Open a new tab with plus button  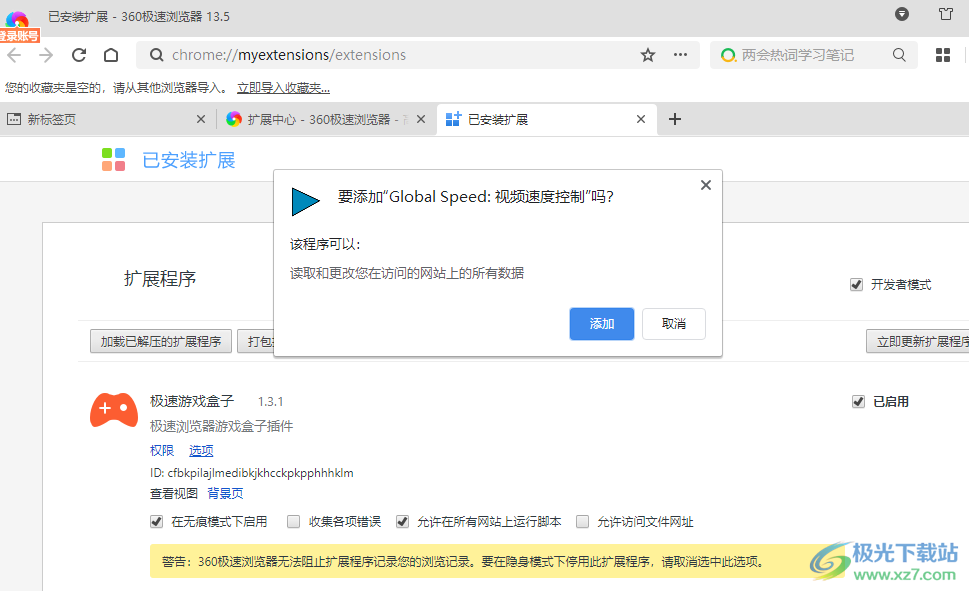675,119
